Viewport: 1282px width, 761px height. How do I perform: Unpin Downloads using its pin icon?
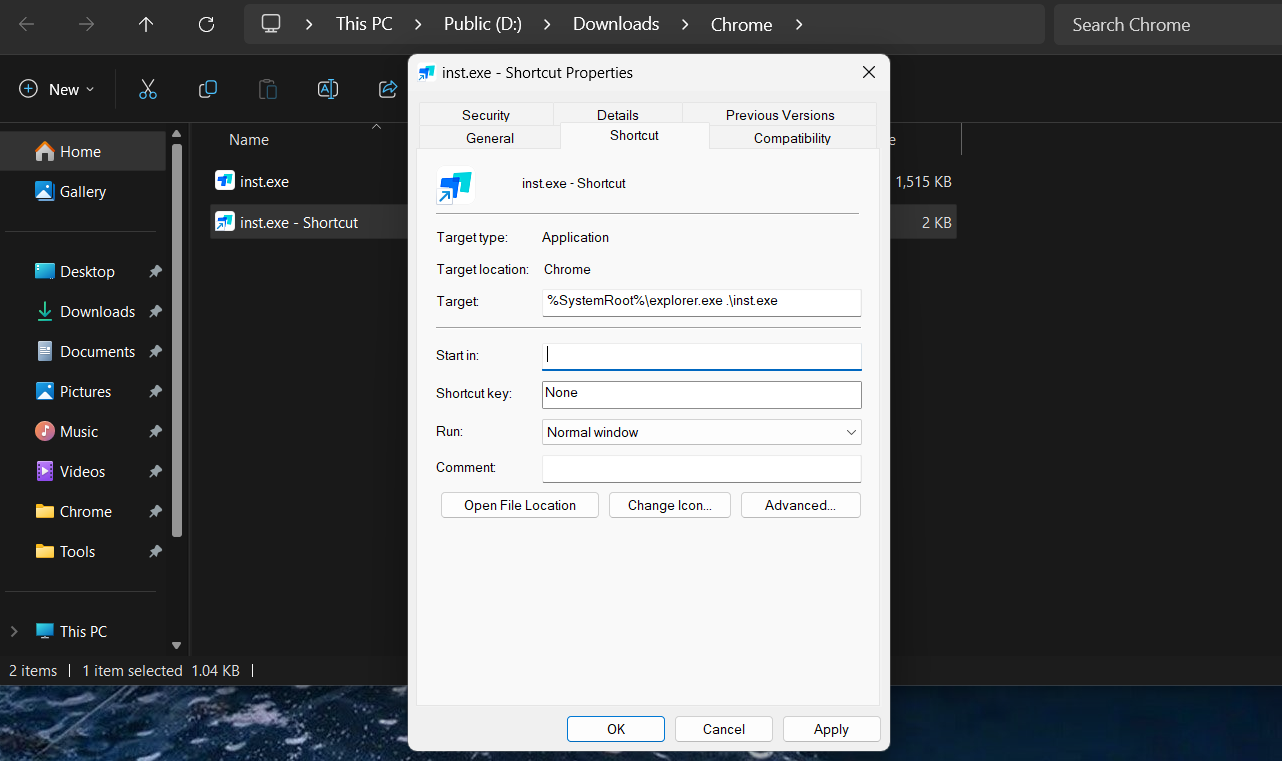point(155,312)
